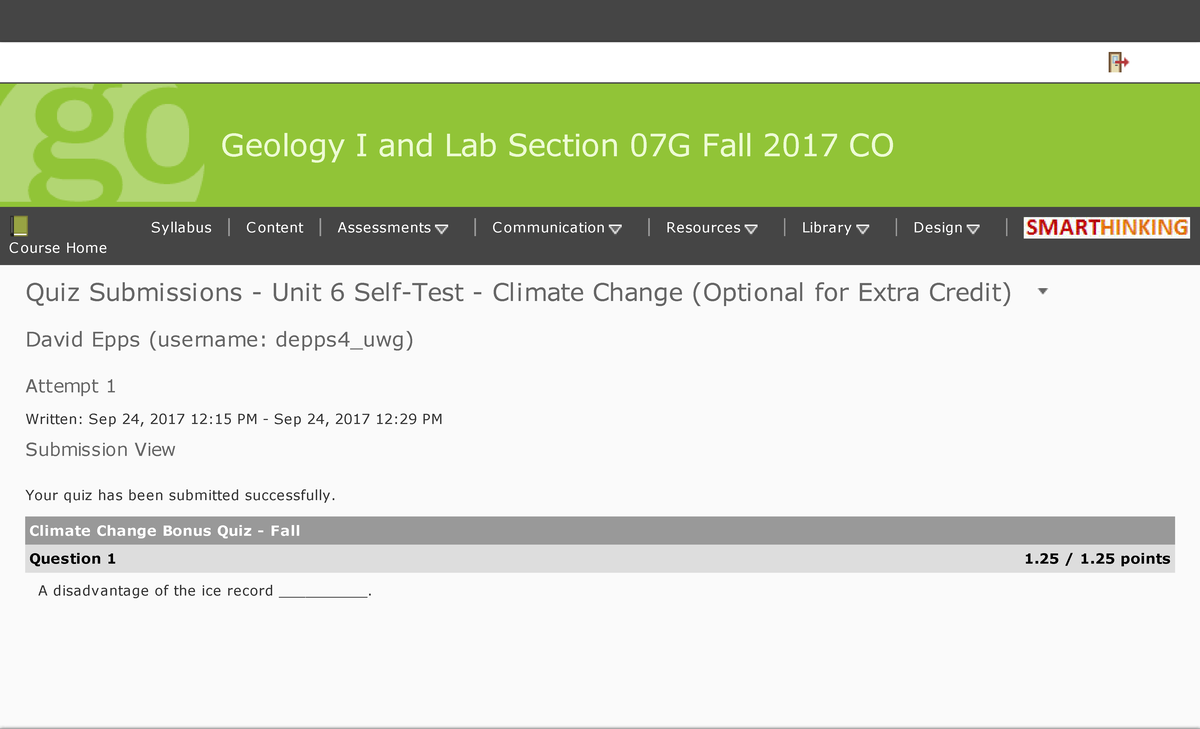The width and height of the screenshot is (1200, 729).
Task: Click the 1.25 points score display
Action: tap(1096, 559)
